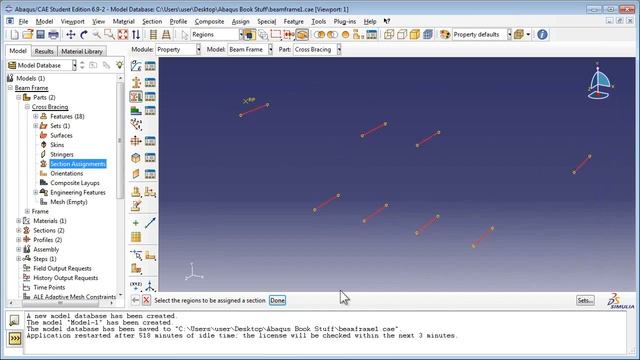Click the Assign Section icon
The height and width of the screenshot is (360, 640).
136,97
